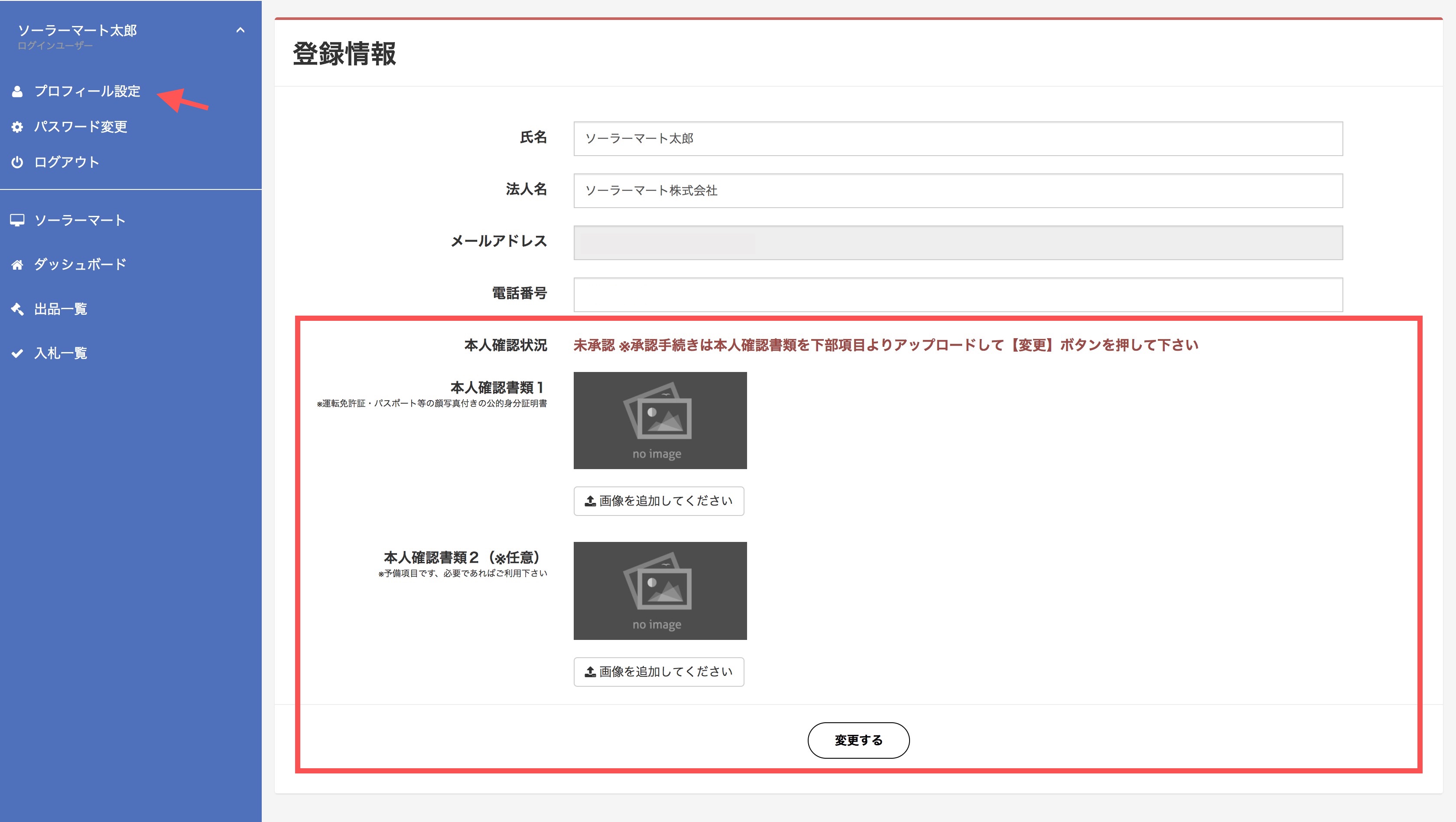Click the checkmark icon beside 入札一覧

(x=17, y=353)
